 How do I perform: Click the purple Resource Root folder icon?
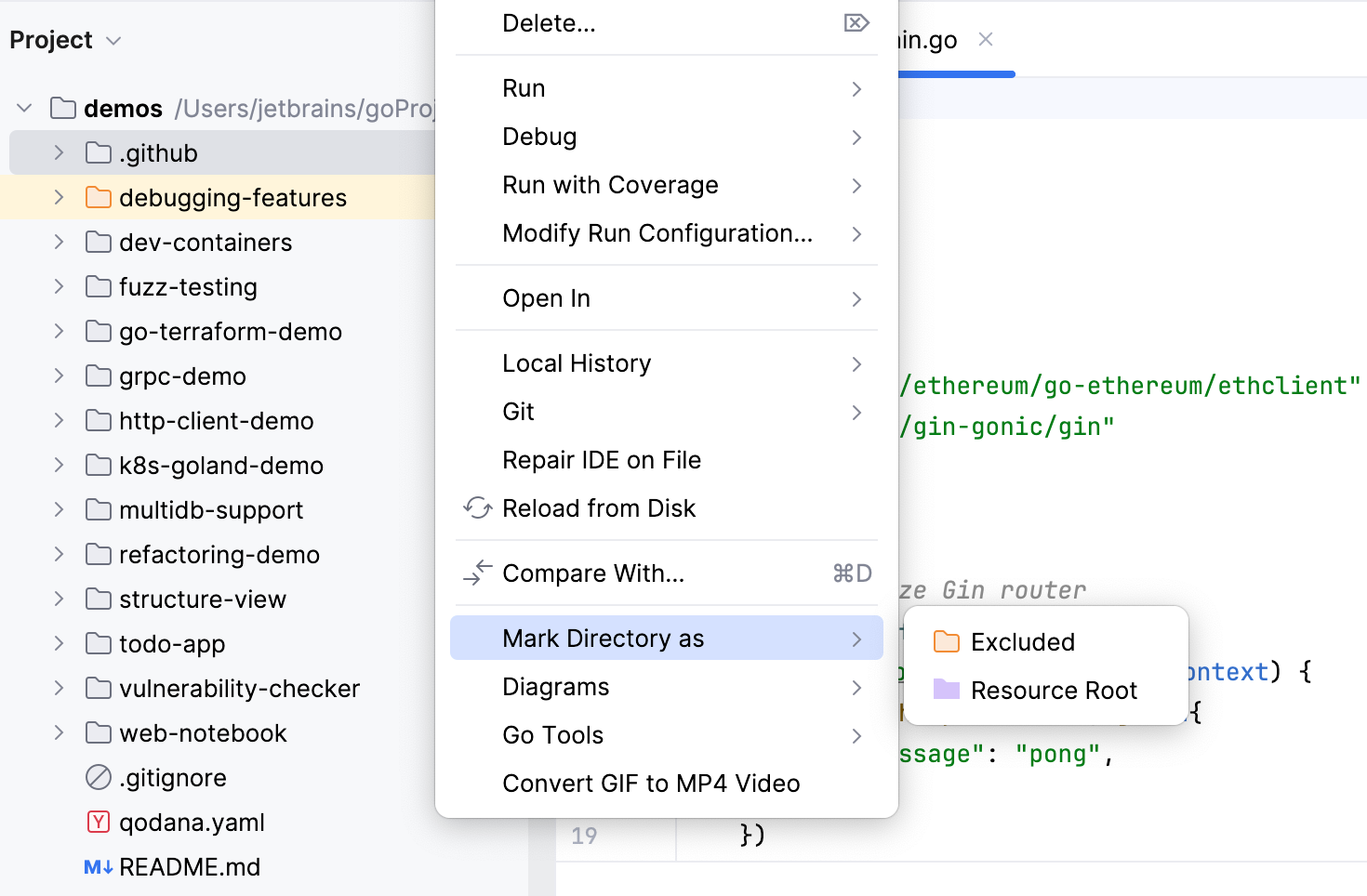point(947,690)
